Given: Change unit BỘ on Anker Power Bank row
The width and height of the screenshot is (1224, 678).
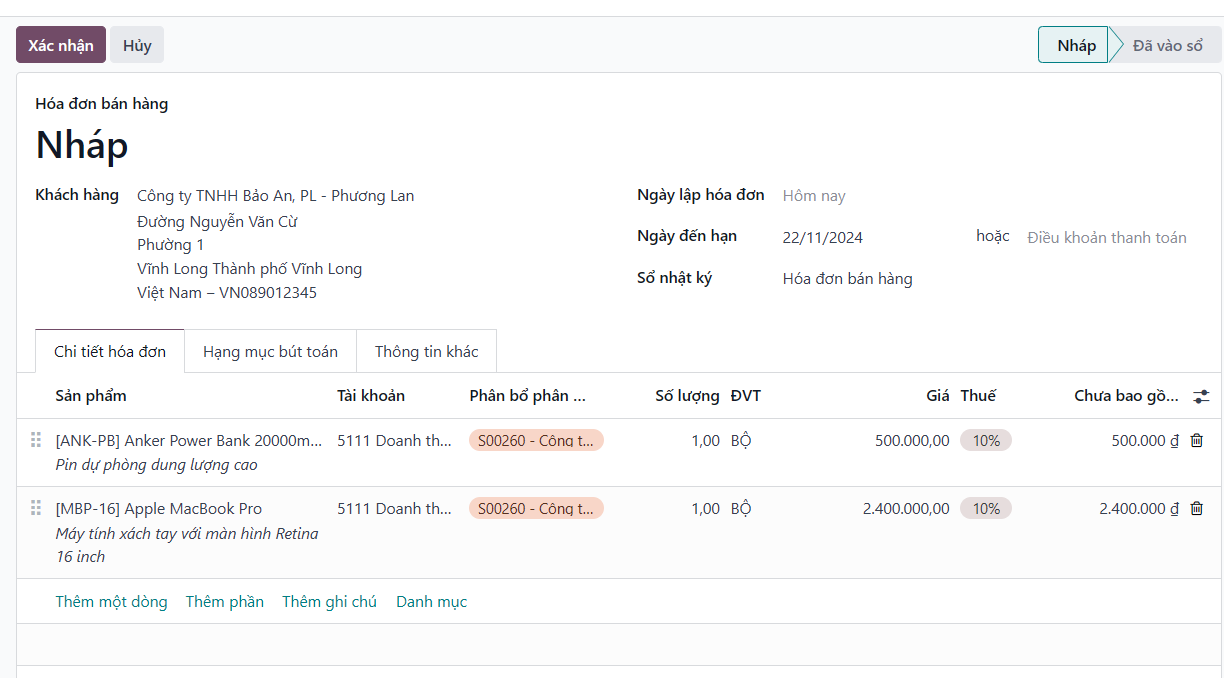Looking at the screenshot, I should pyautogui.click(x=741, y=440).
